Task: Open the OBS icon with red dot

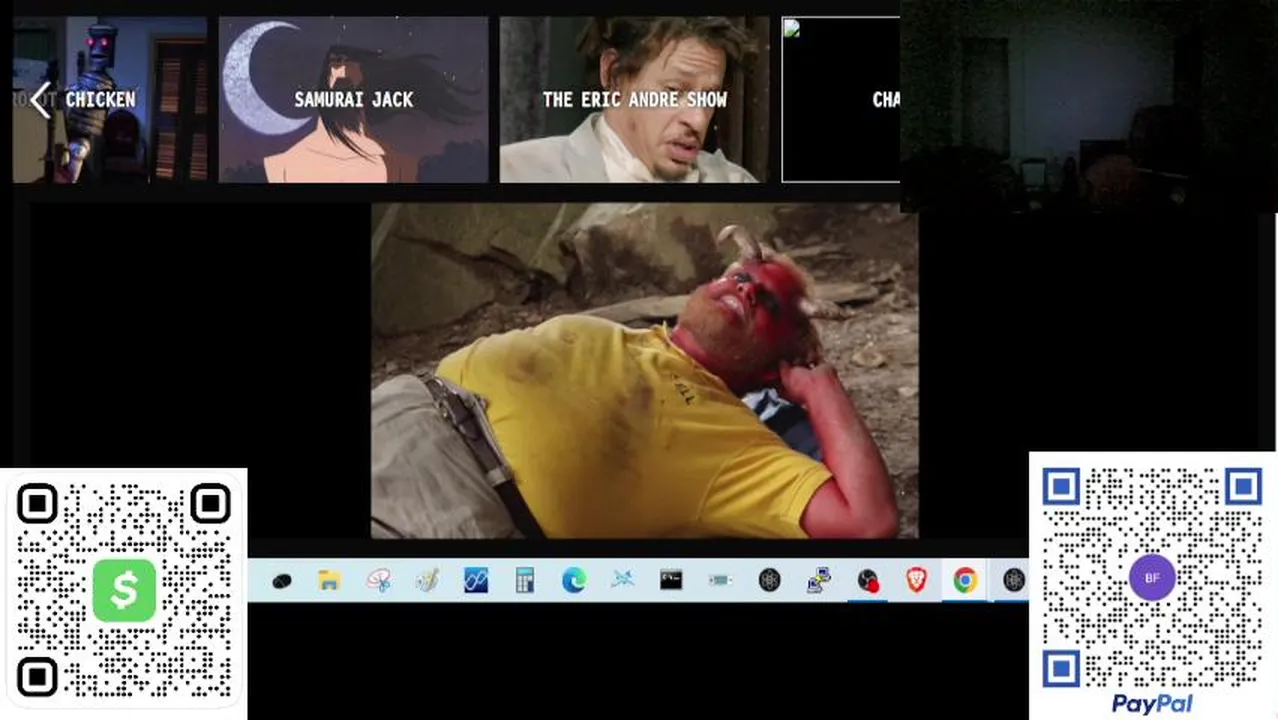Action: 868,580
